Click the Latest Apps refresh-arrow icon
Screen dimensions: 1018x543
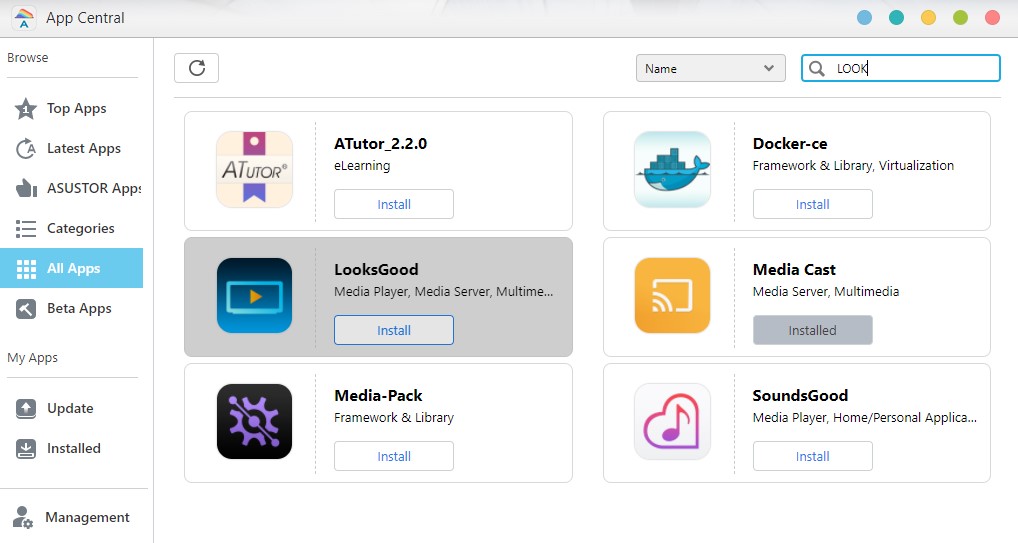coord(26,149)
